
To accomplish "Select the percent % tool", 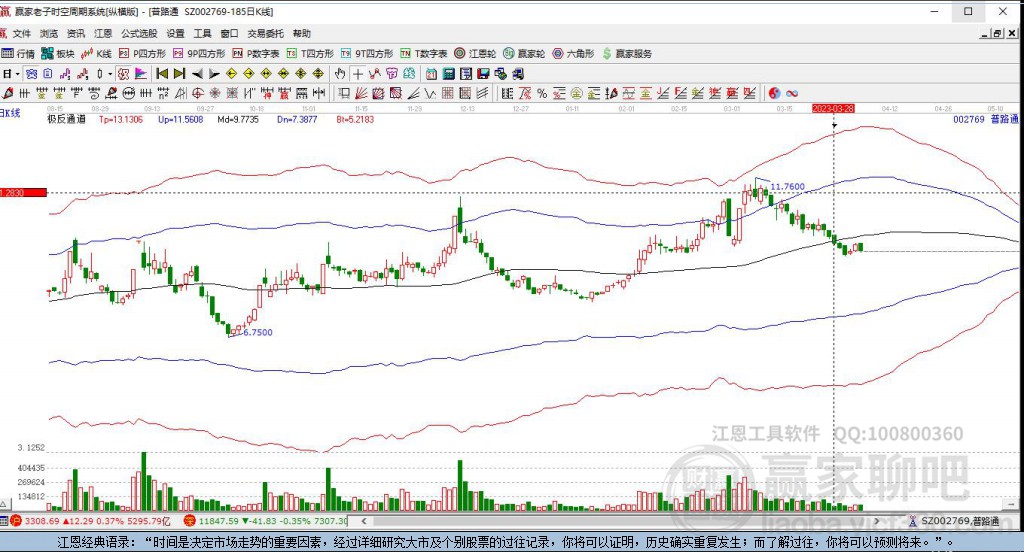I will [x=542, y=93].
